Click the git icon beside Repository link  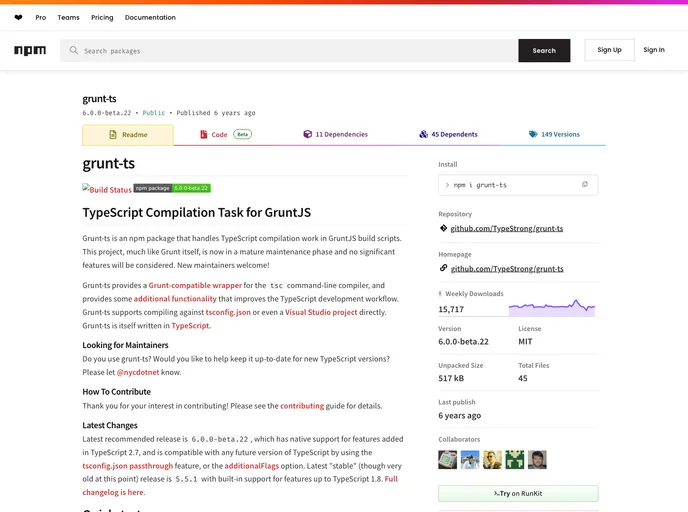pyautogui.click(x=443, y=228)
